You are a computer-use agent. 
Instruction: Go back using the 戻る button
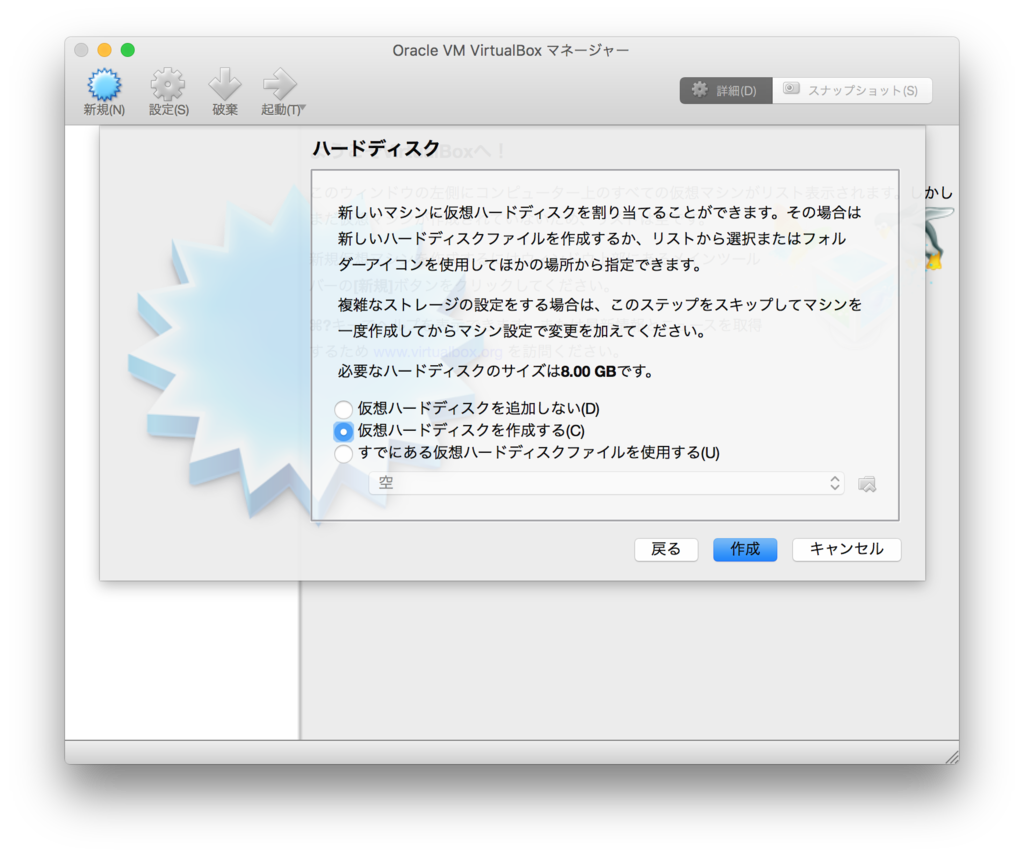pyautogui.click(x=666, y=549)
